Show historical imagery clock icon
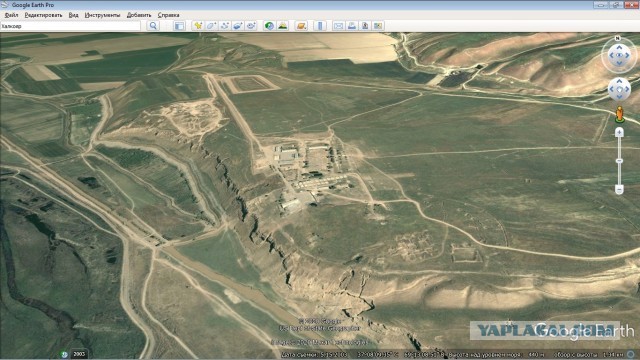Image resolution: width=640 pixels, height=360 pixels. click(x=269, y=26)
